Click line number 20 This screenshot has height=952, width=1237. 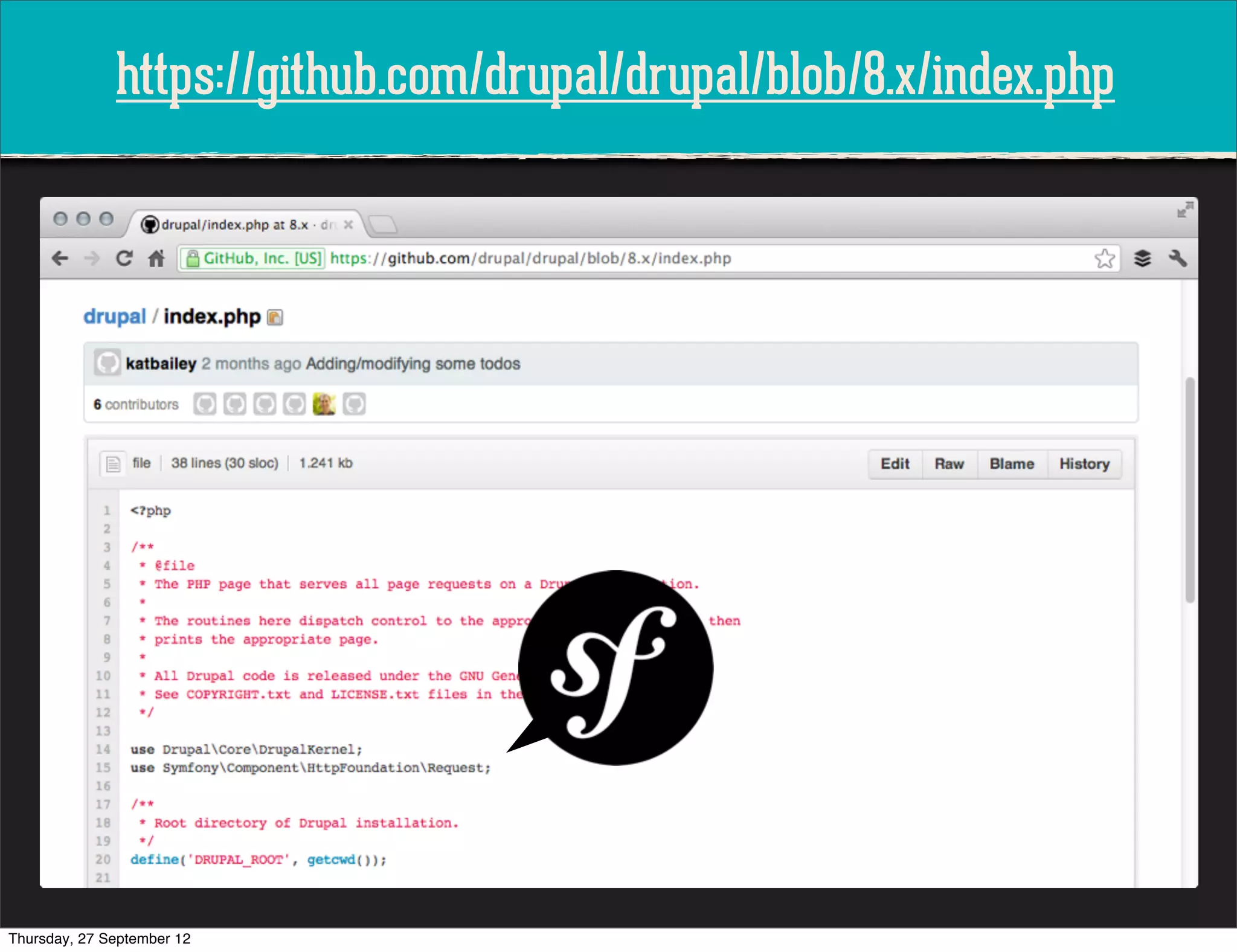(x=103, y=859)
